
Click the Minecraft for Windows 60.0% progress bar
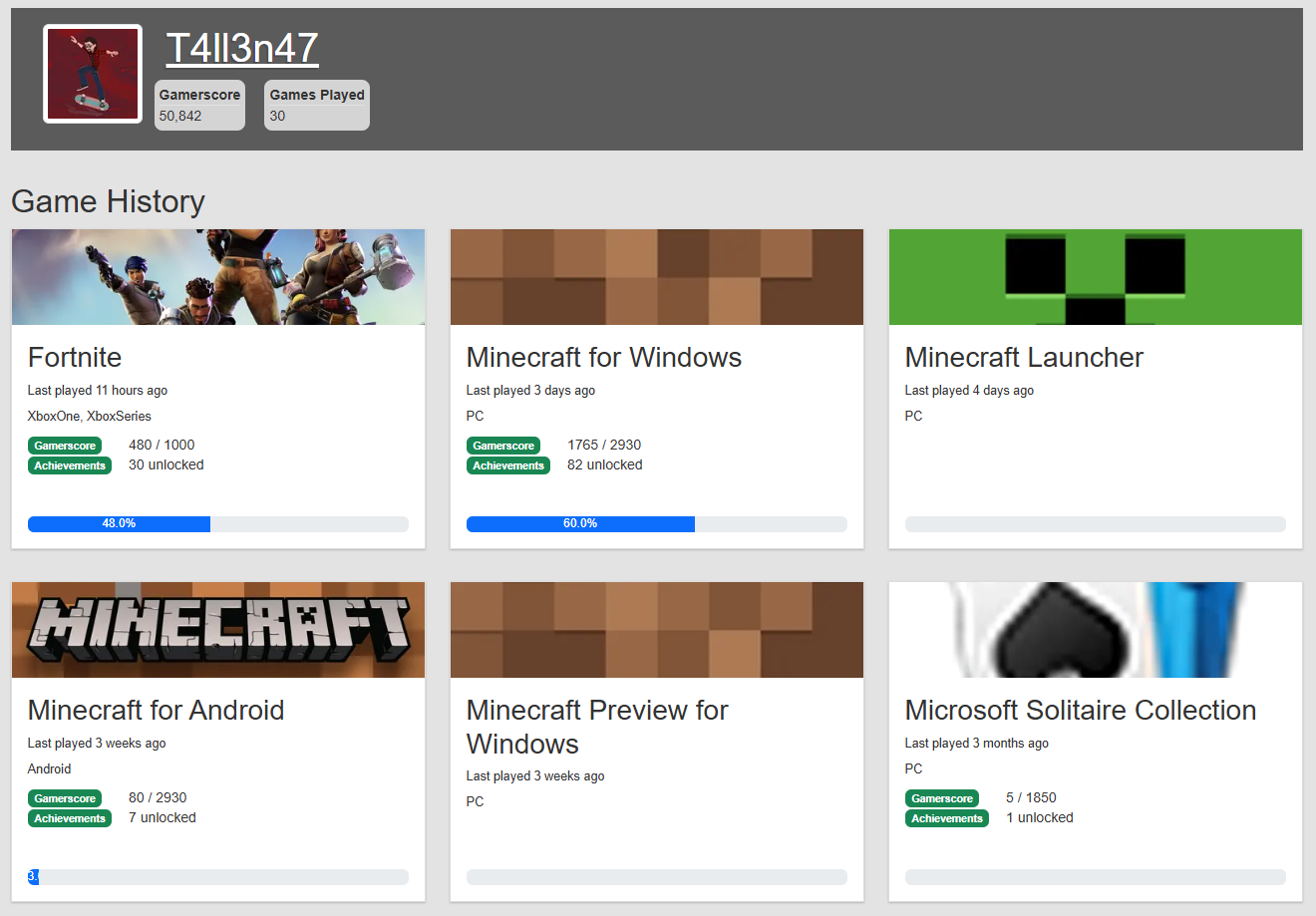coord(657,524)
